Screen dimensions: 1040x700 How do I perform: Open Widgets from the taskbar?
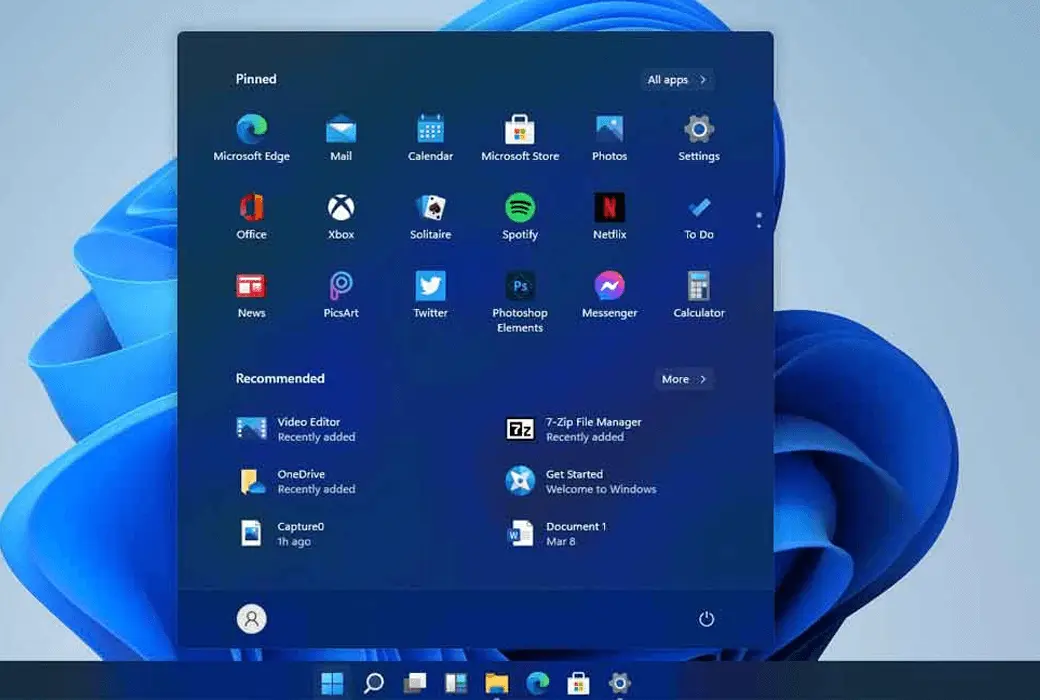[x=456, y=682]
